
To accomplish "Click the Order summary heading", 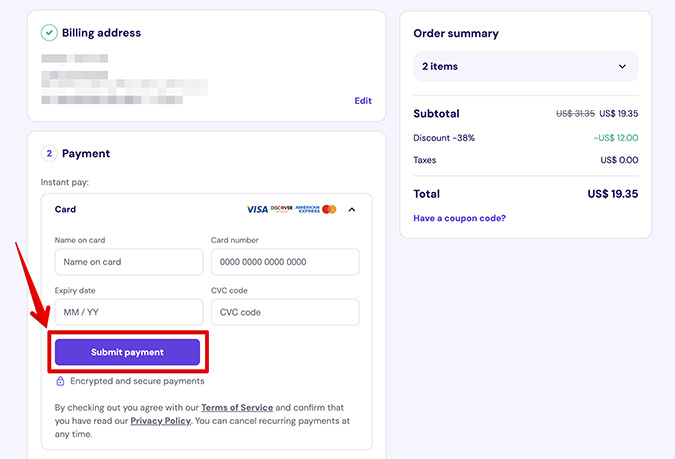I will 456,34.
